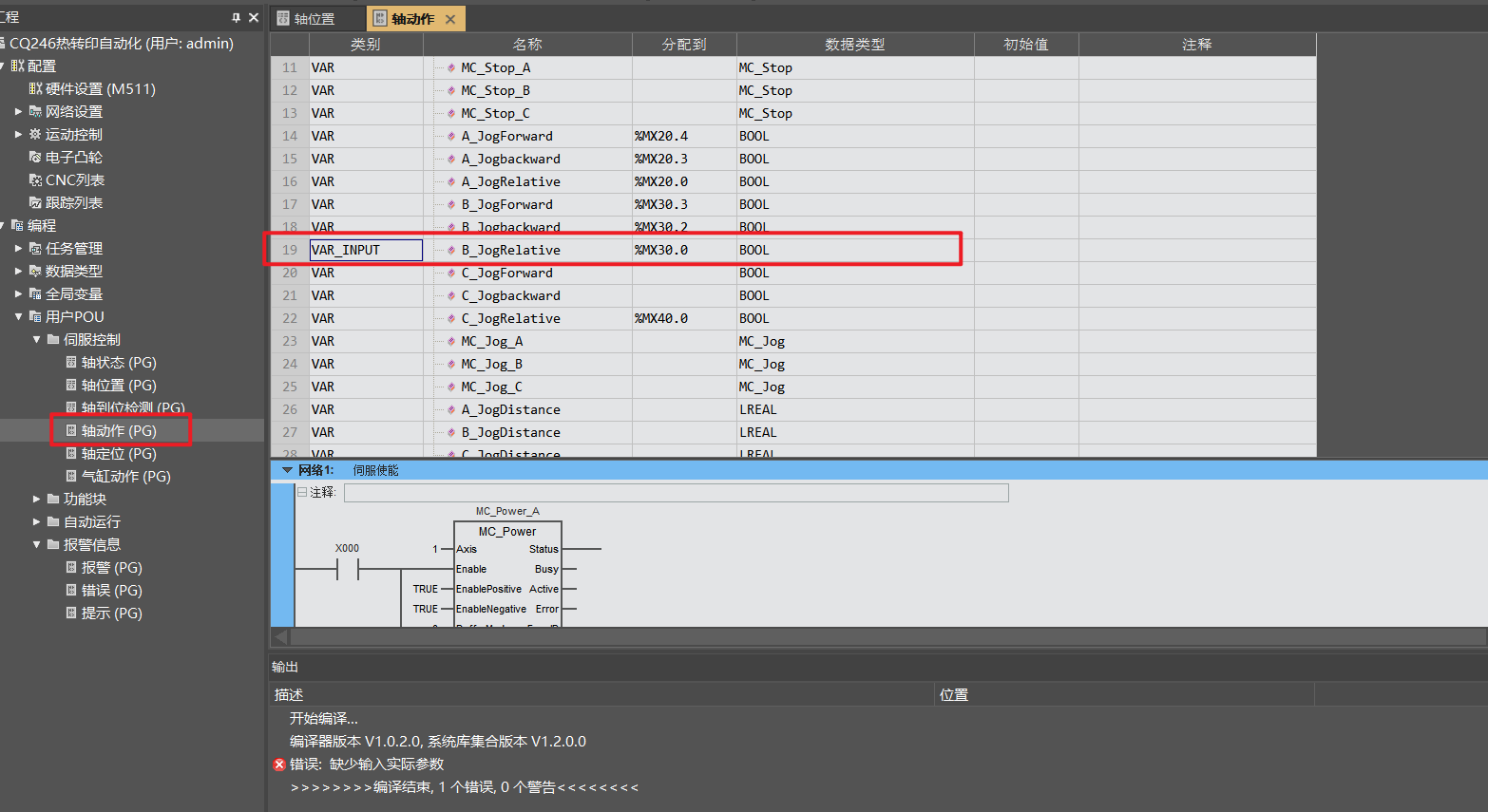Expand the 功能块 folder
The image size is (1488, 812).
tap(37, 499)
